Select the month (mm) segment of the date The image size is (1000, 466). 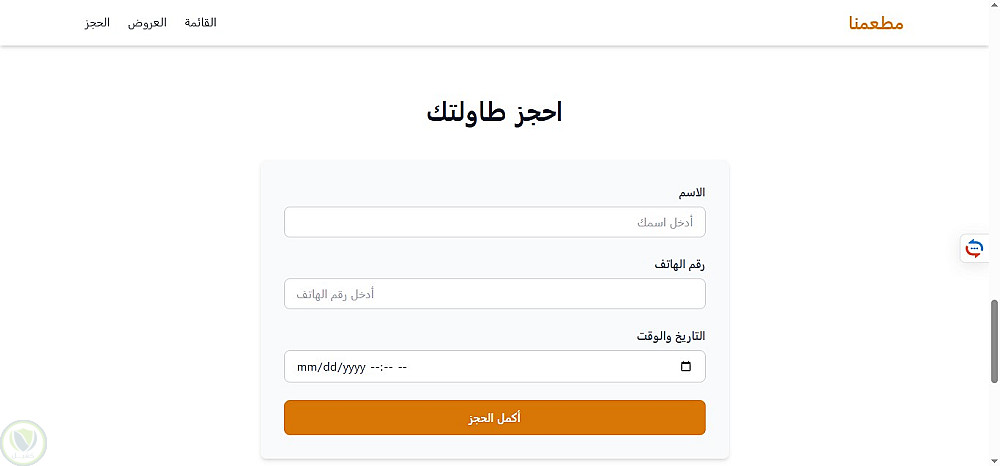tap(305, 367)
